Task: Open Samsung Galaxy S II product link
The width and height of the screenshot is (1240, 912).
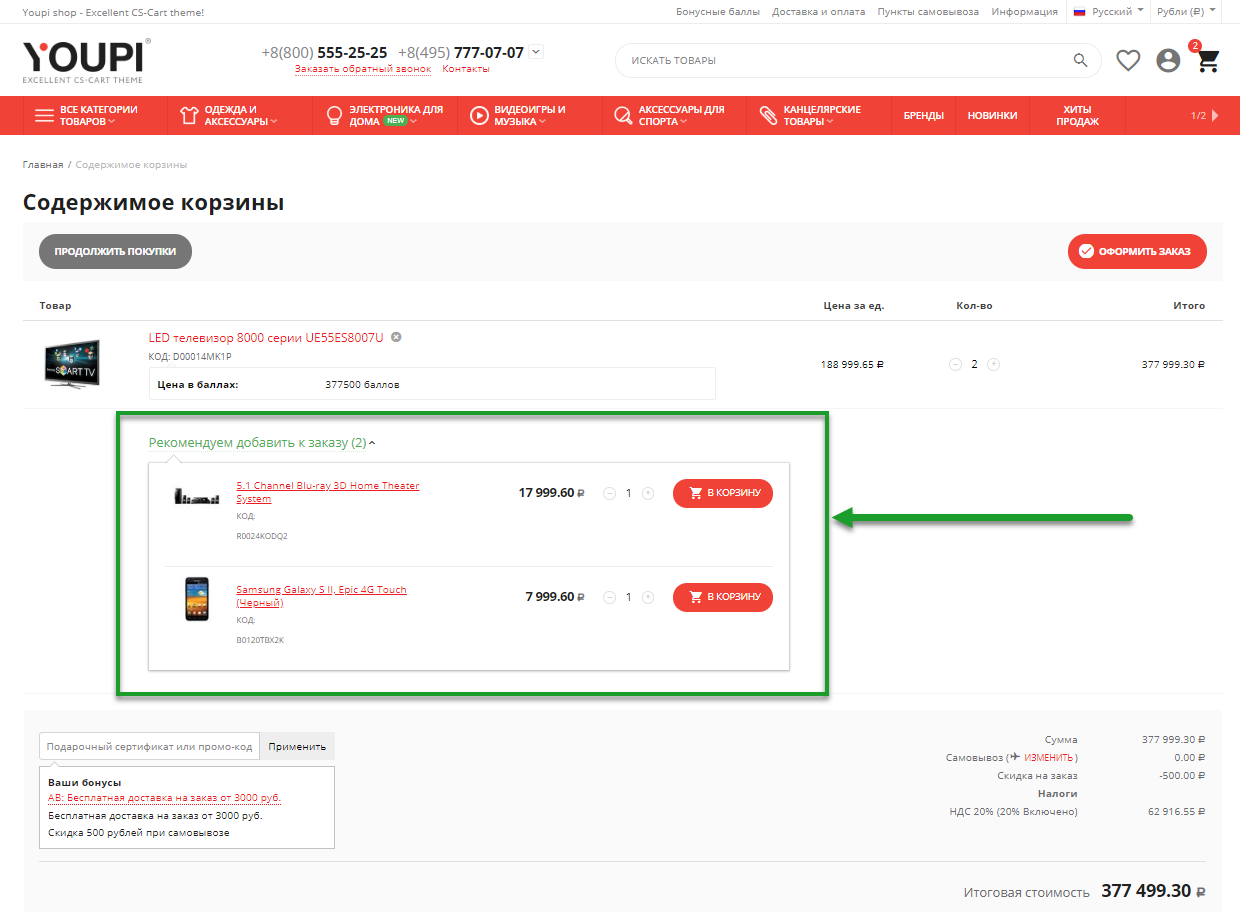Action: [x=321, y=596]
